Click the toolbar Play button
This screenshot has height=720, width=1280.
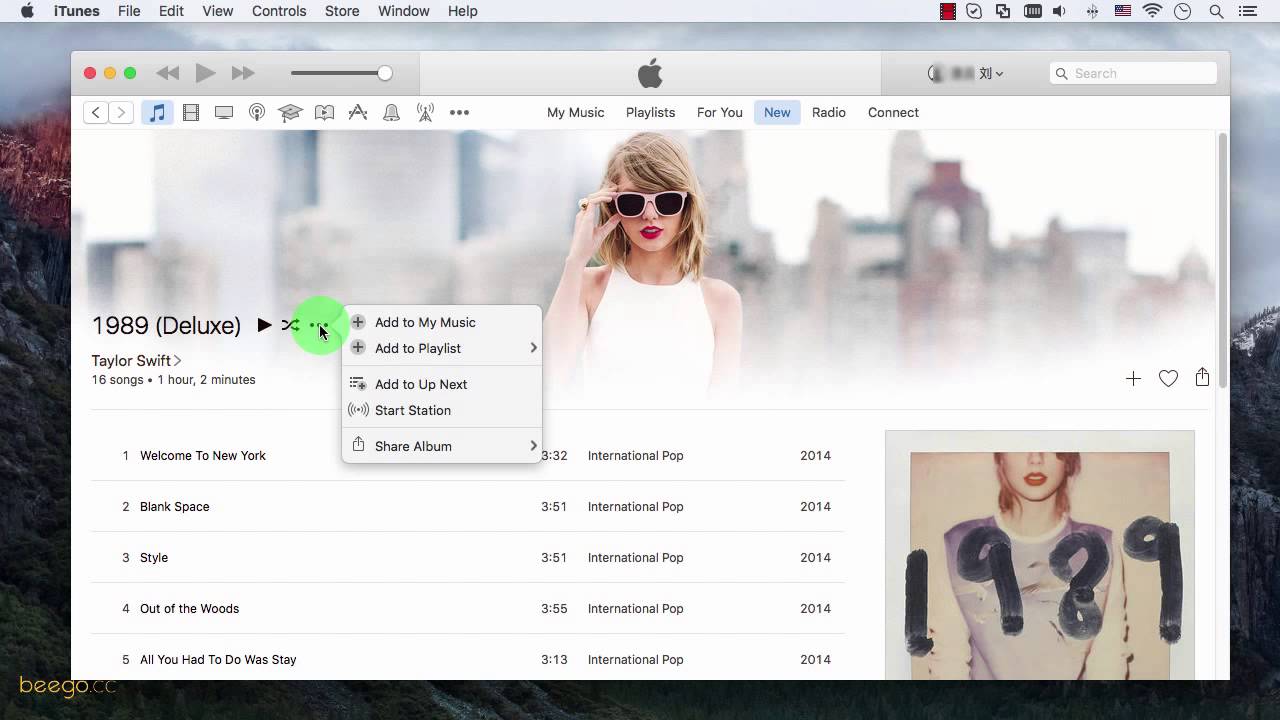point(205,73)
